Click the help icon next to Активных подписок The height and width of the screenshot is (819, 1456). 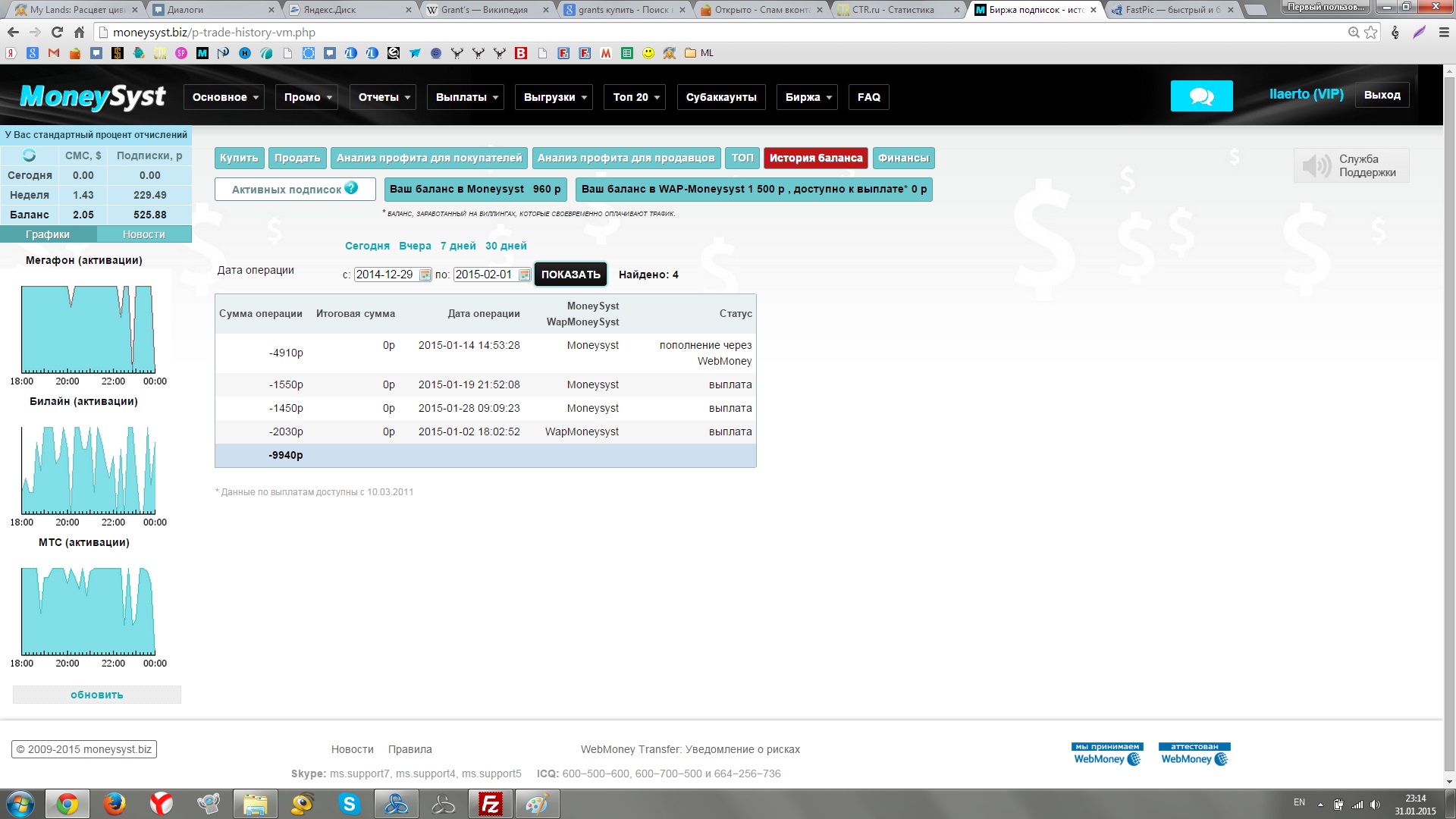[351, 188]
